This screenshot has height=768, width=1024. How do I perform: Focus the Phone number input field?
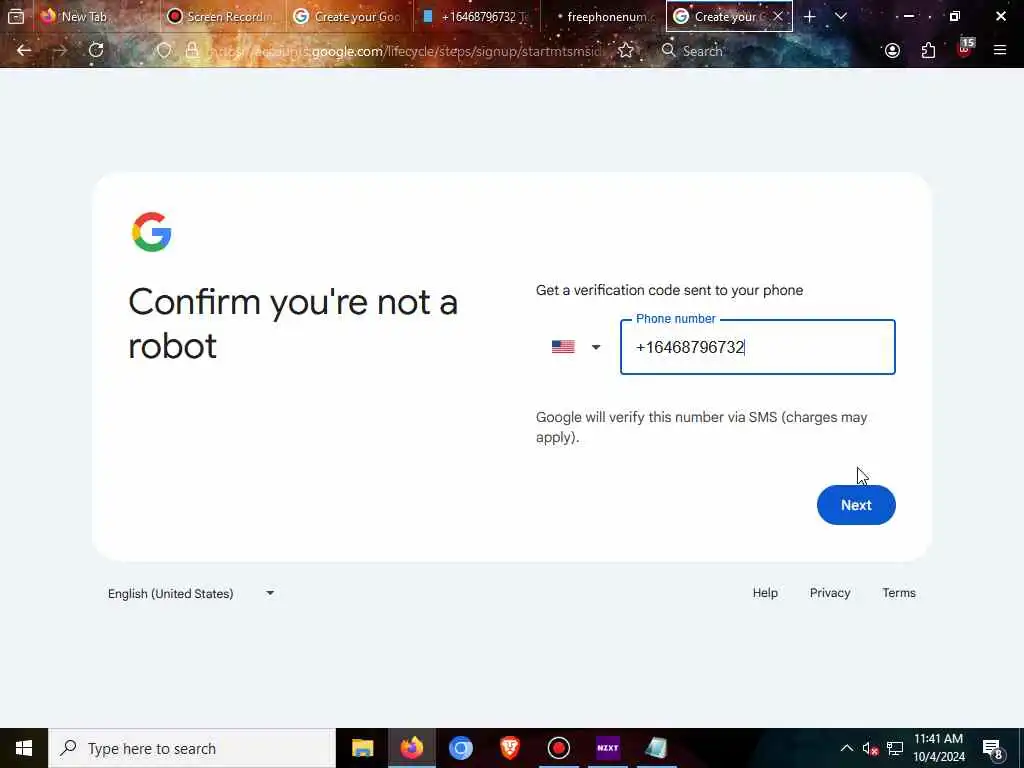(758, 347)
